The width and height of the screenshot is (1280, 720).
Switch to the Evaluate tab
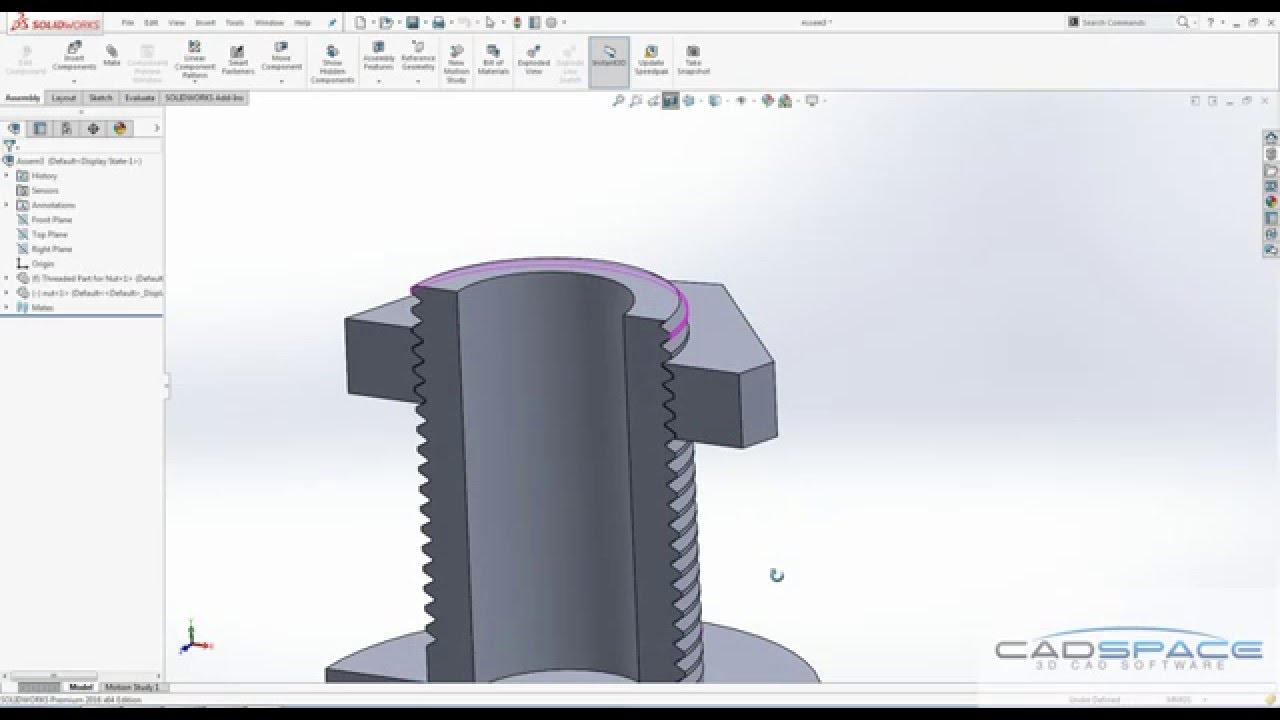tap(140, 98)
